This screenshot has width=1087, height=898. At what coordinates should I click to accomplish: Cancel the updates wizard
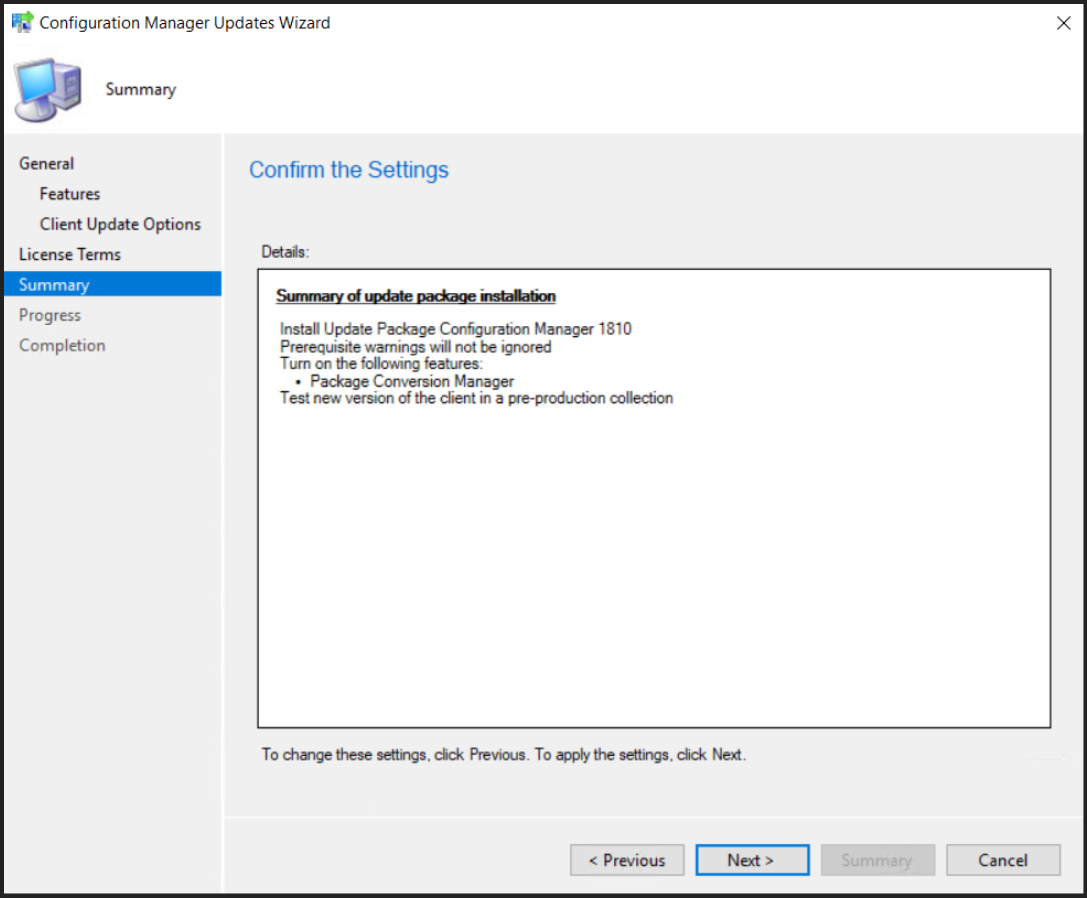(x=1003, y=860)
